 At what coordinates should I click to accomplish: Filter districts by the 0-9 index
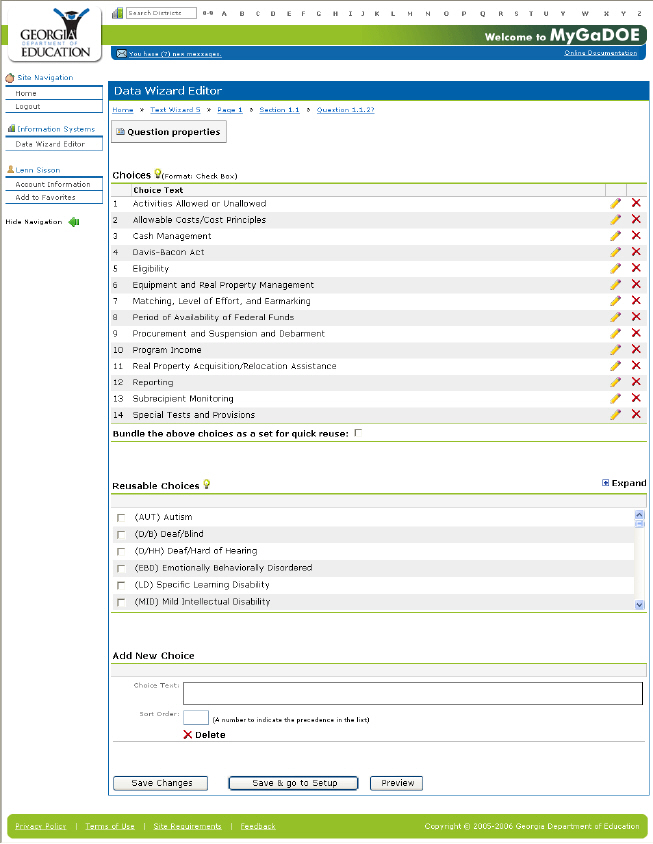click(x=208, y=13)
